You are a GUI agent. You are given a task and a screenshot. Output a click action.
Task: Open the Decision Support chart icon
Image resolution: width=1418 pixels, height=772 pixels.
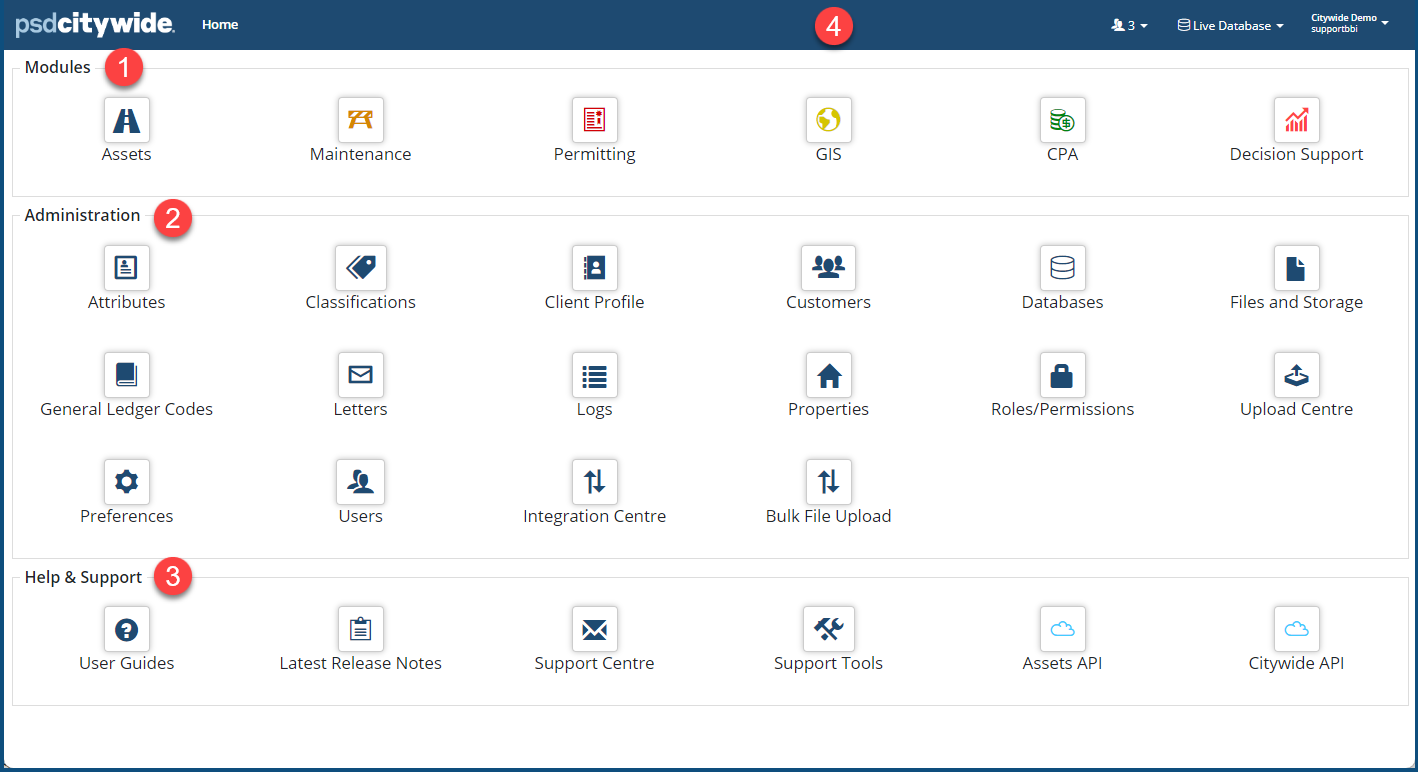click(1297, 120)
